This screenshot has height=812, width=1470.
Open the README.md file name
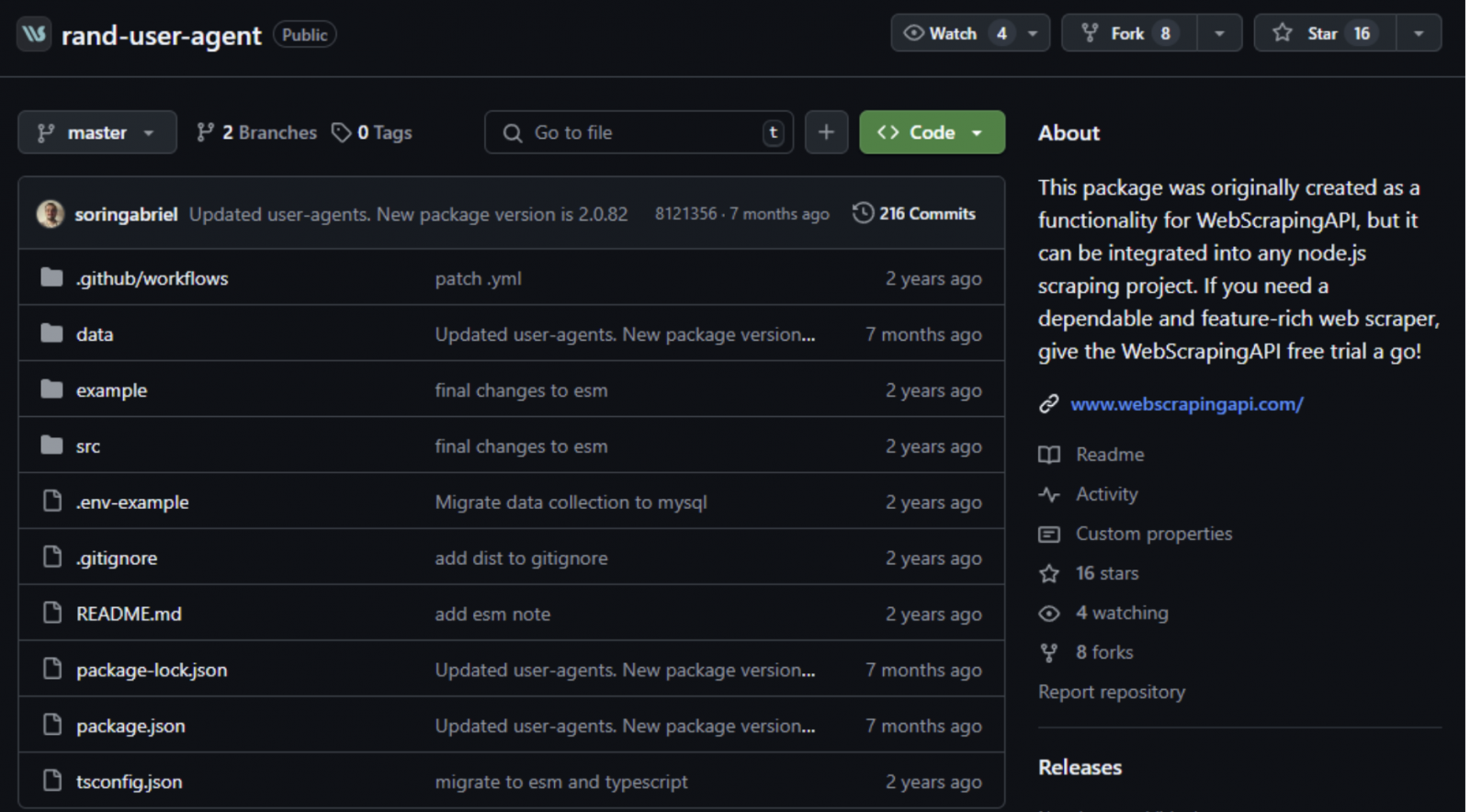coord(129,614)
